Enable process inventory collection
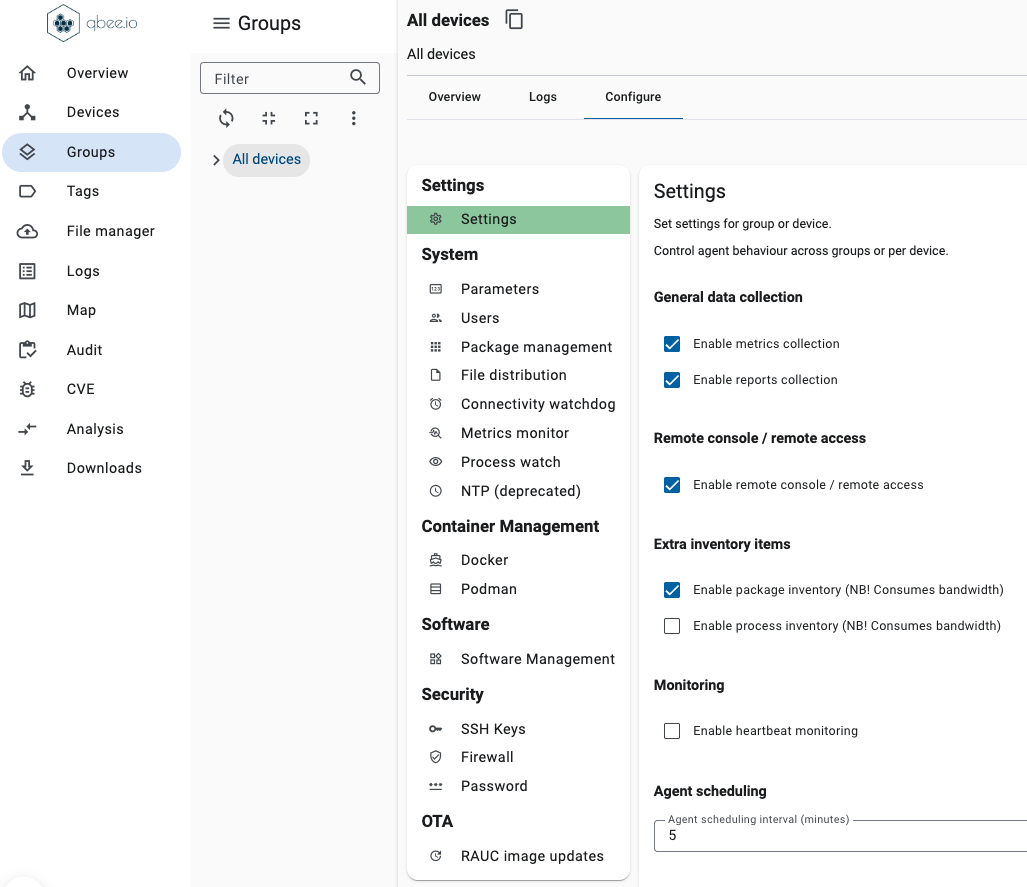The height and width of the screenshot is (887, 1027). [x=671, y=625]
